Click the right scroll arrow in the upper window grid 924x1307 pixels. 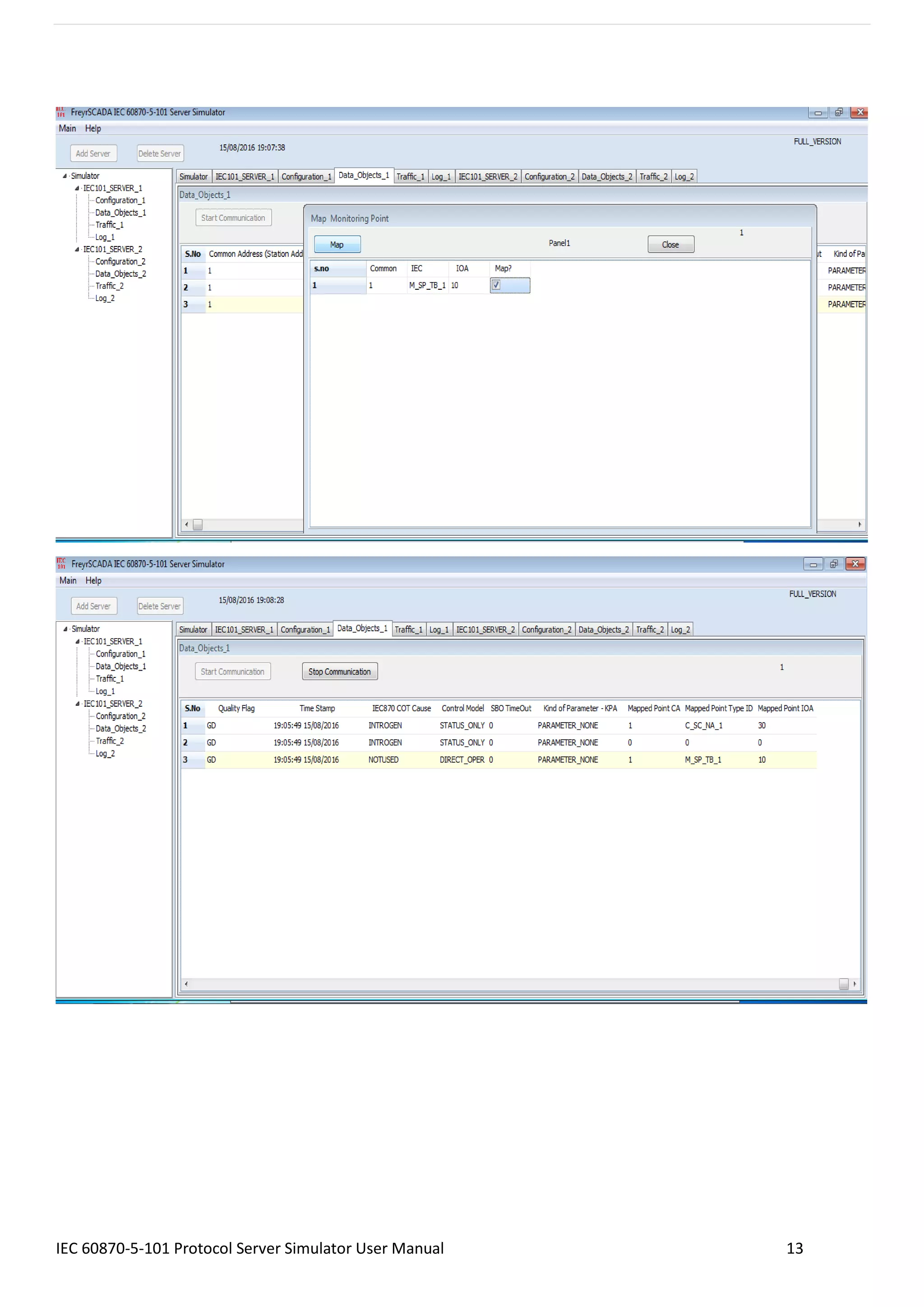click(859, 525)
